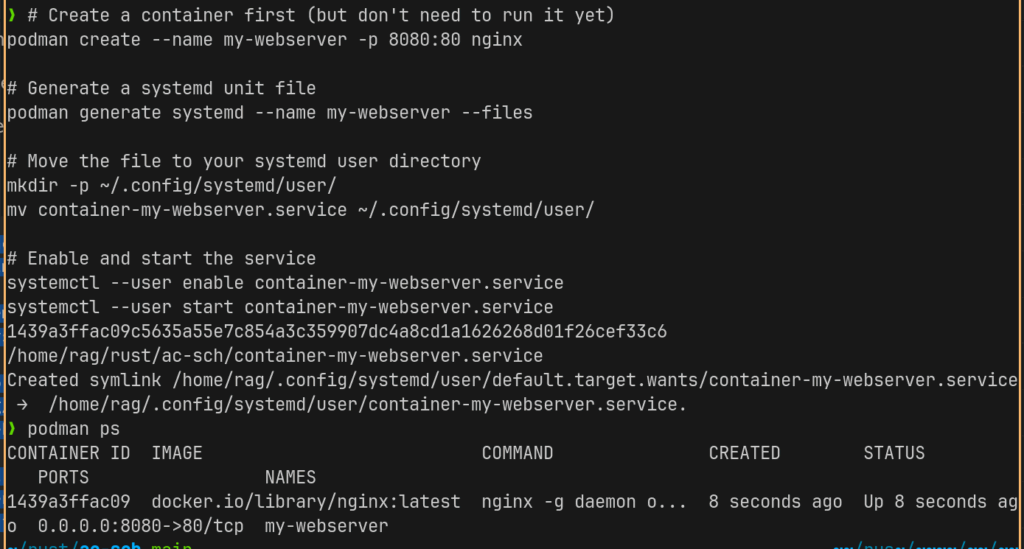Click the NAMES column header

(291, 477)
